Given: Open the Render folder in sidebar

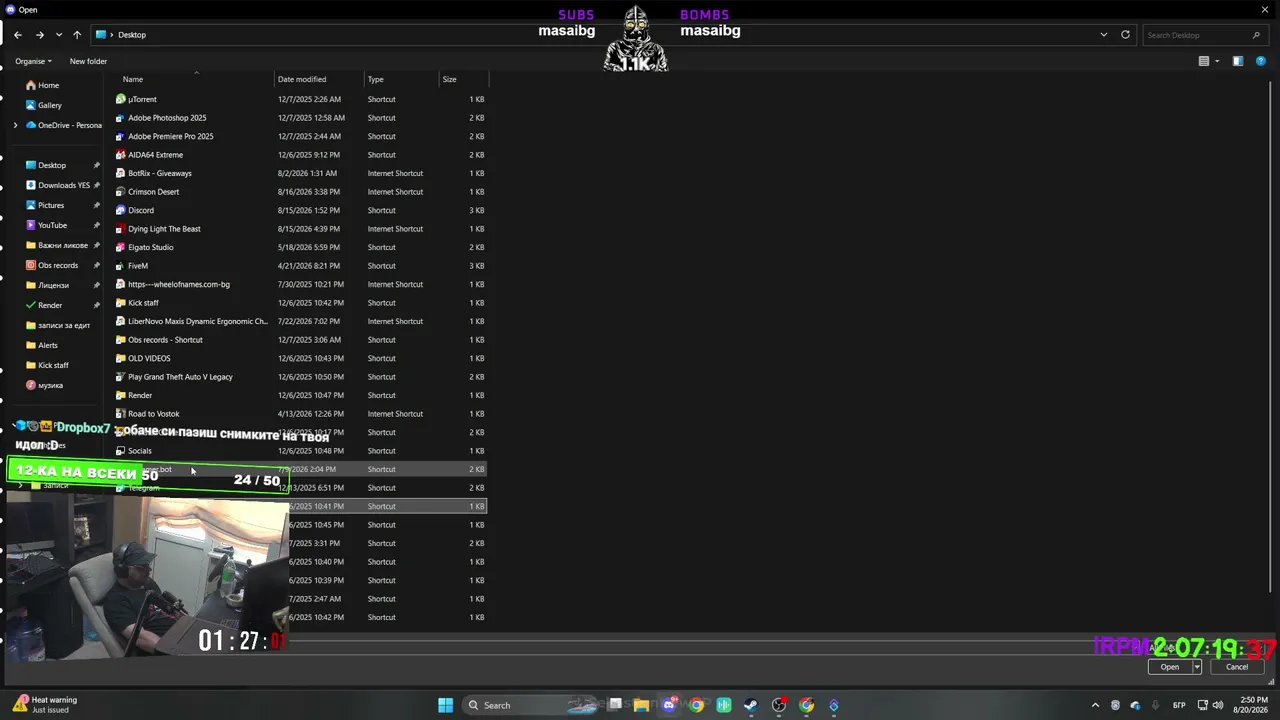Looking at the screenshot, I should pos(50,305).
